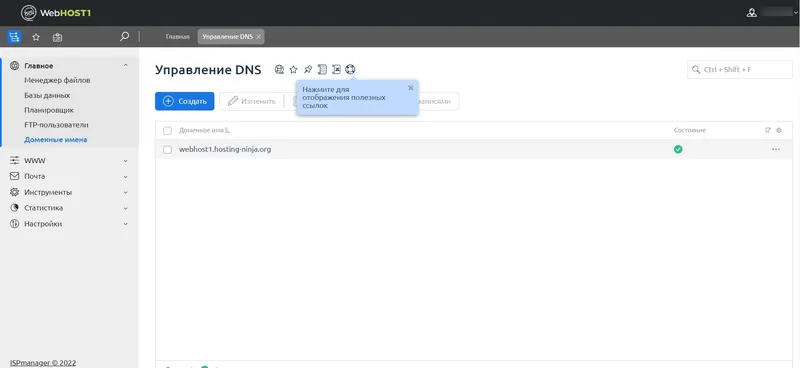
Task: Collapse the Главное section
Action: 126,65
